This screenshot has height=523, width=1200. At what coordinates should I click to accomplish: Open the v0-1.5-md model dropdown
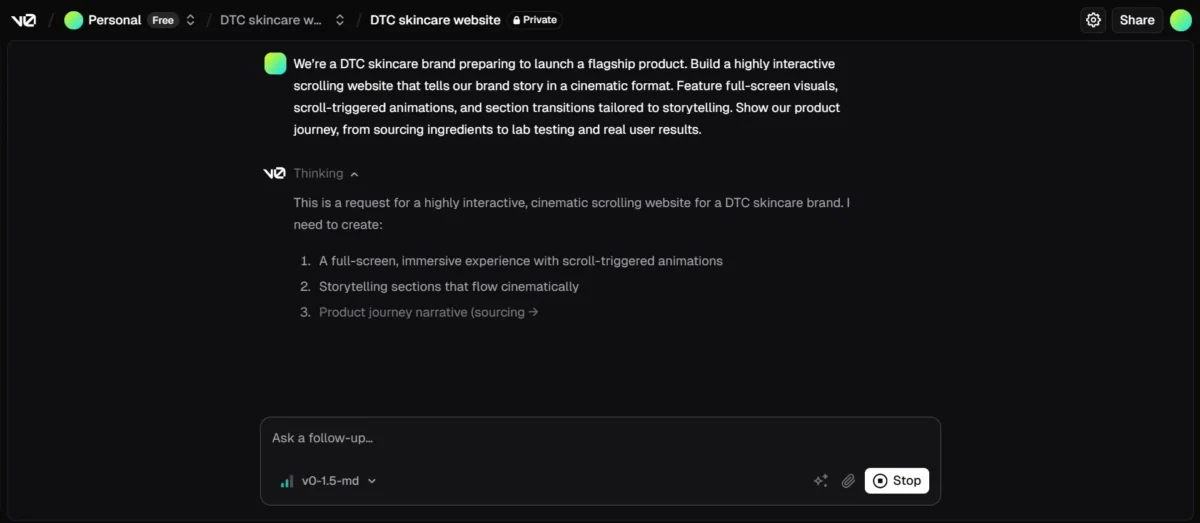pos(338,481)
